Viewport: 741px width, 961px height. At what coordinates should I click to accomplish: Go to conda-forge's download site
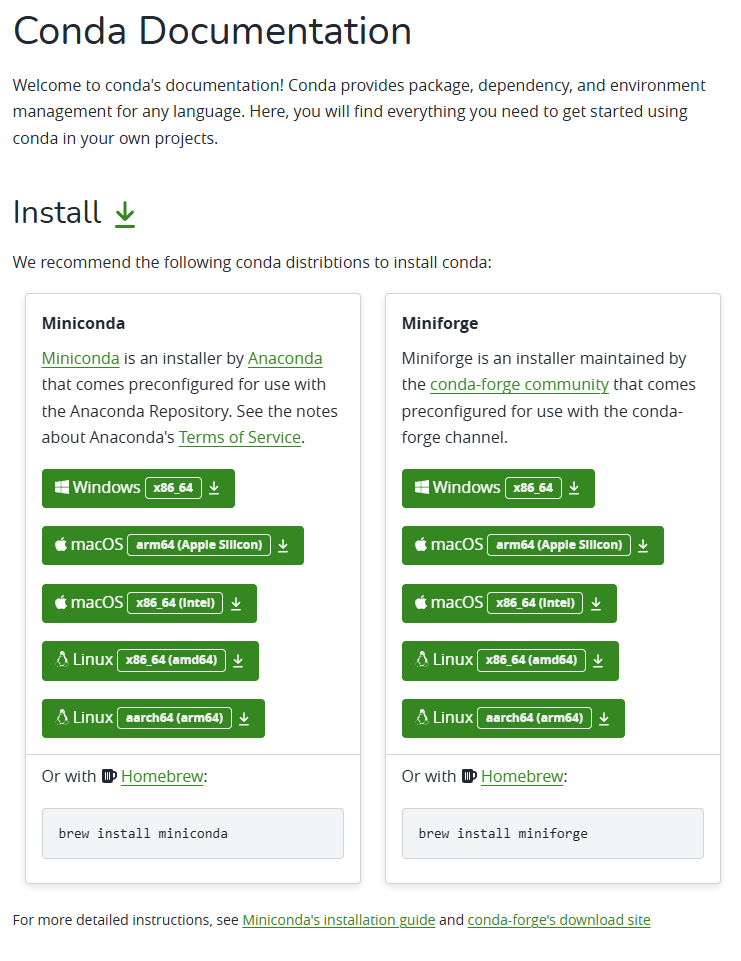tap(559, 920)
